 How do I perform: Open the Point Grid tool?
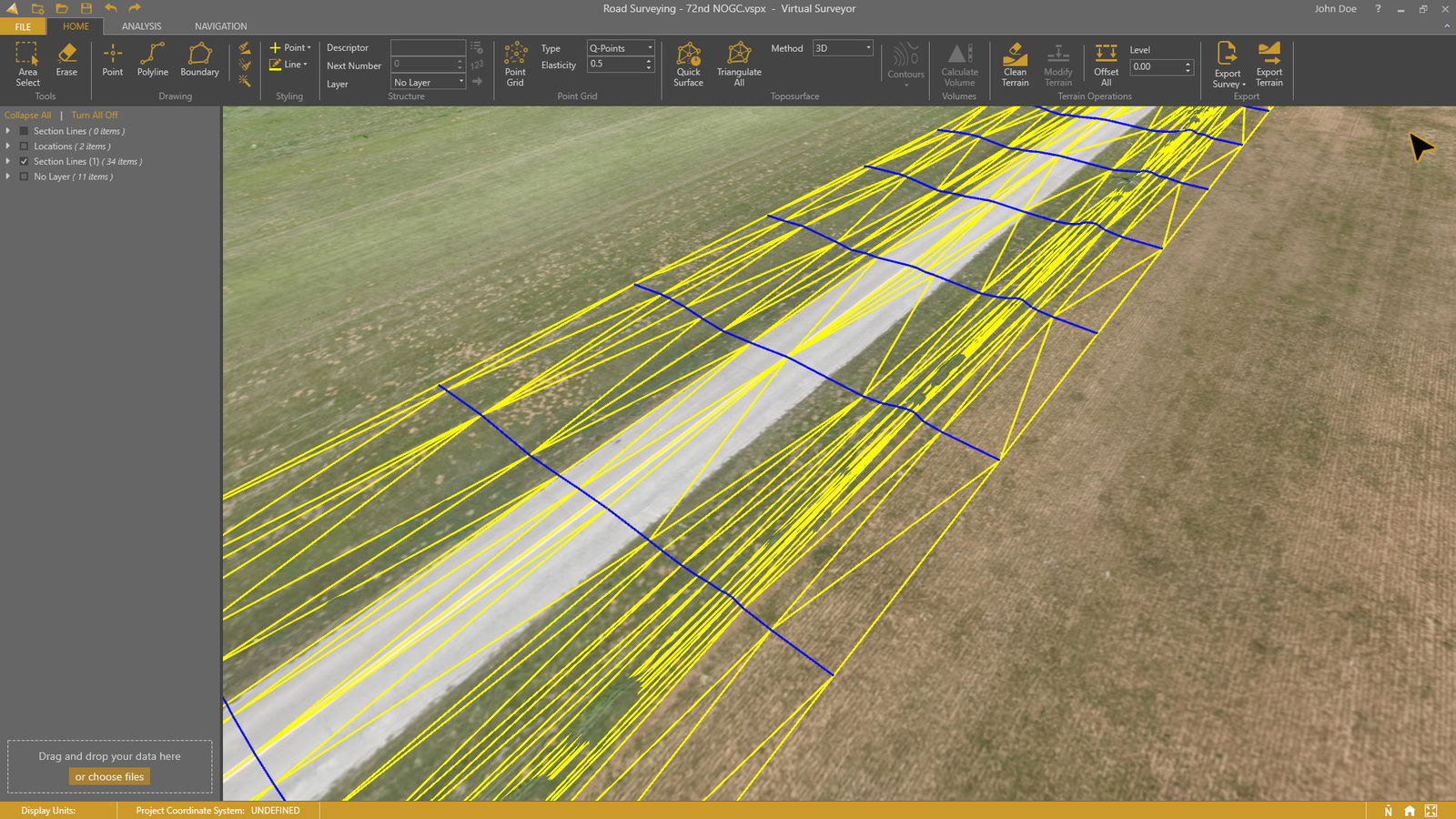515,64
